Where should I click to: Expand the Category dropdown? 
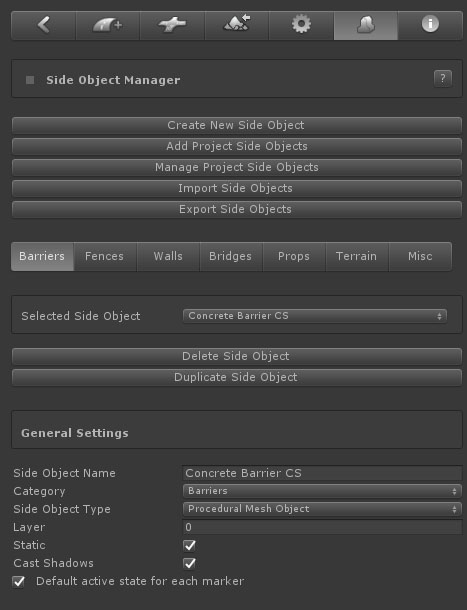322,491
